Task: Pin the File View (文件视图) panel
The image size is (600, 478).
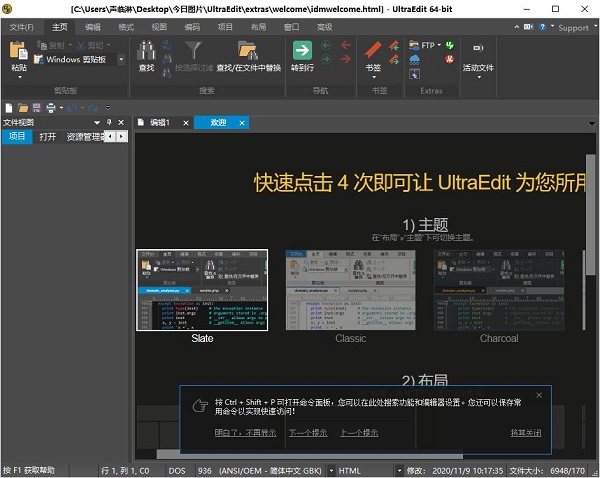Action: (109, 122)
